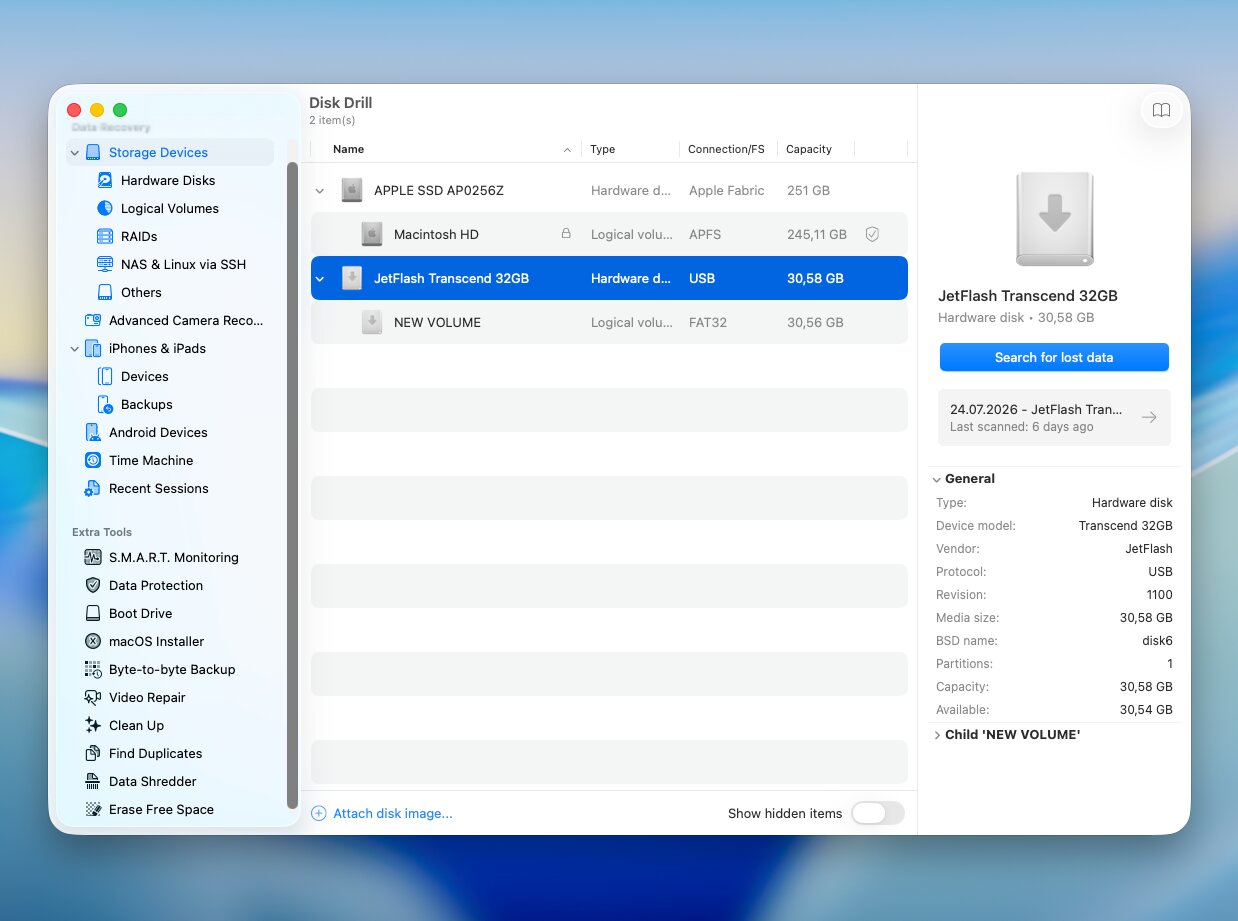Select Logical Volumes sidebar icon
The image size is (1238, 921).
(105, 208)
